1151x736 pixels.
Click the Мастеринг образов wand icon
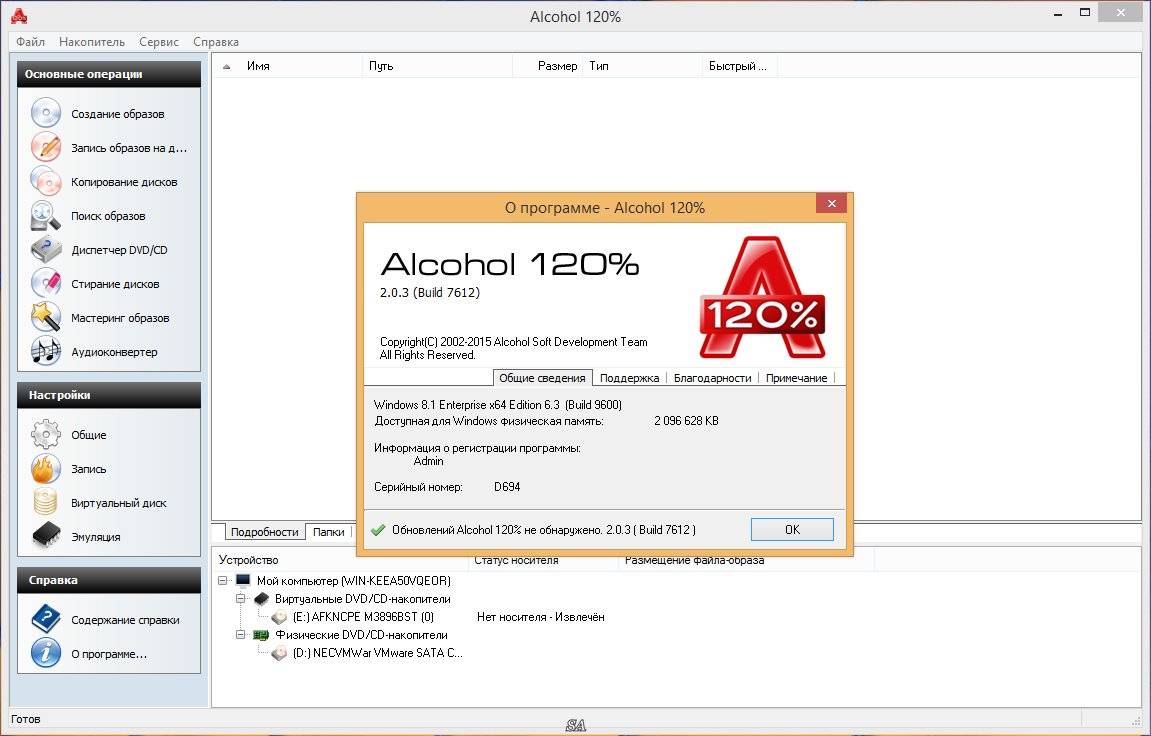coord(46,318)
